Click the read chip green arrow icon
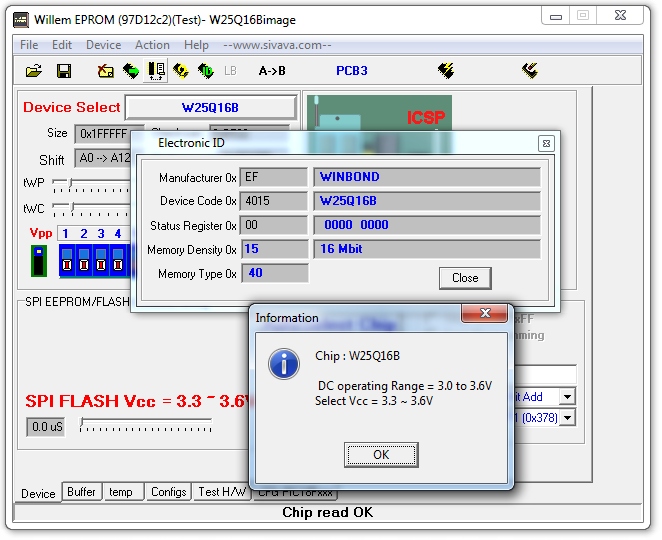 click(131, 71)
